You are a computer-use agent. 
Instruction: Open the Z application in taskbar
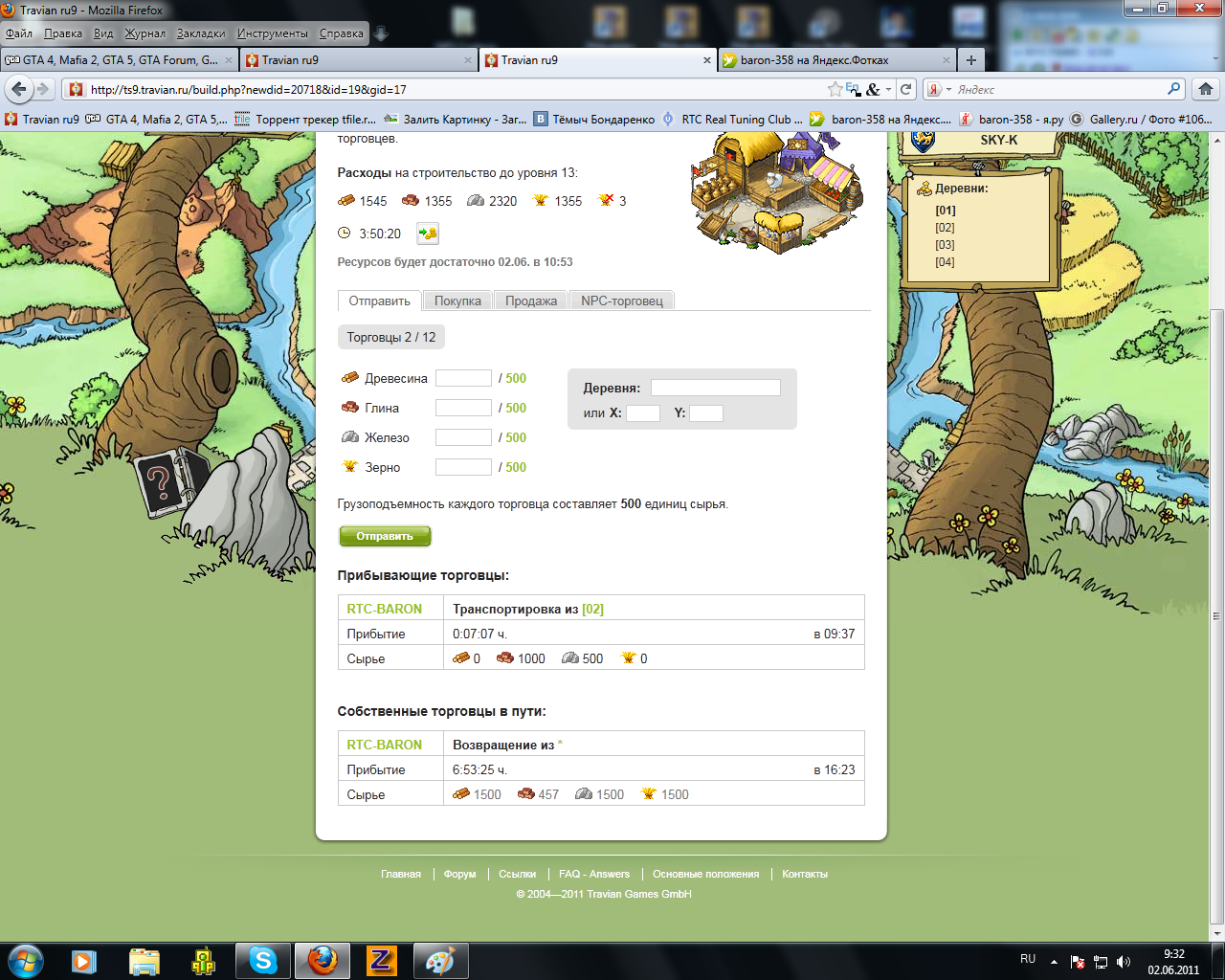(x=381, y=960)
